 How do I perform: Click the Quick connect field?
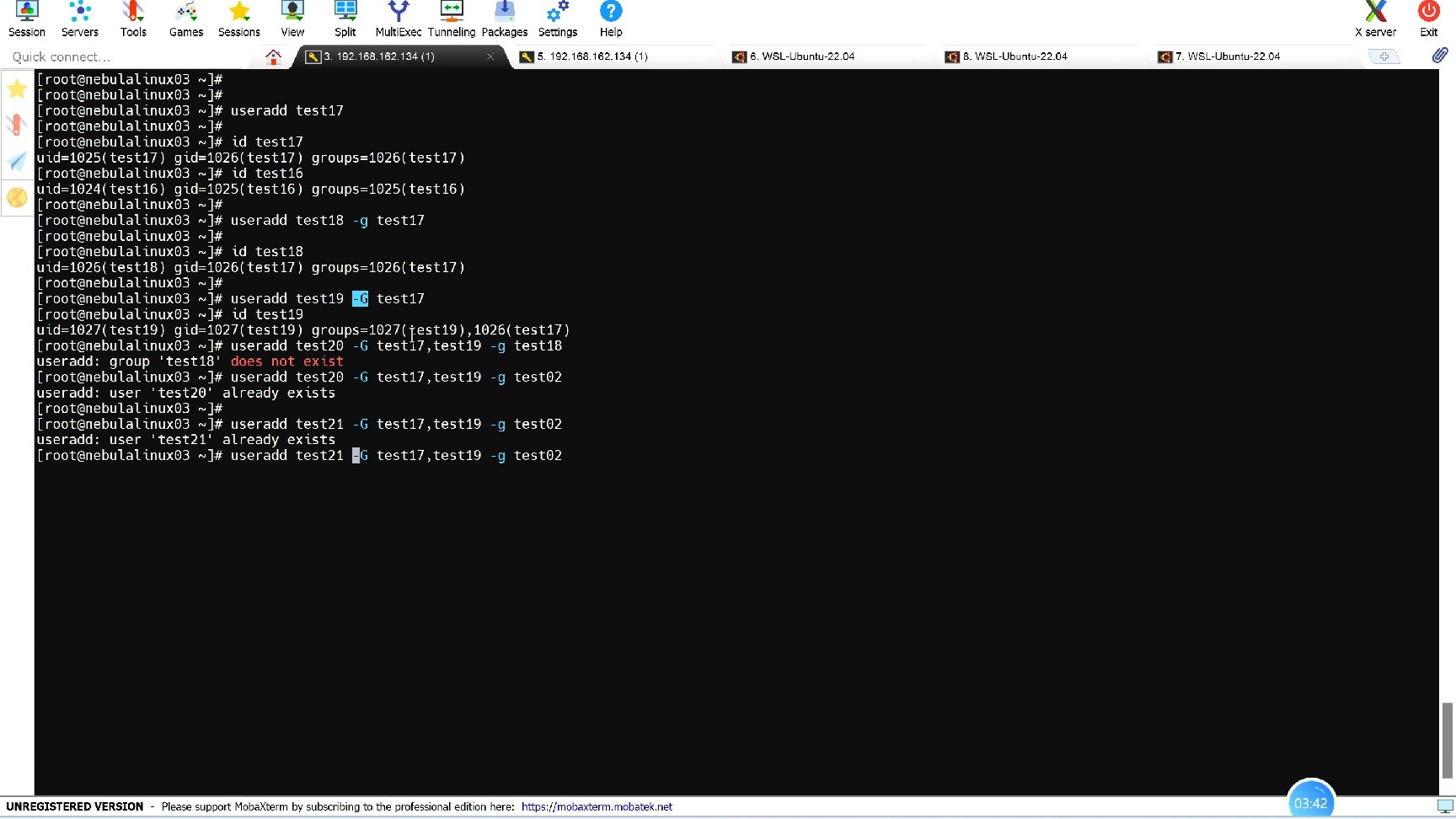(126, 56)
